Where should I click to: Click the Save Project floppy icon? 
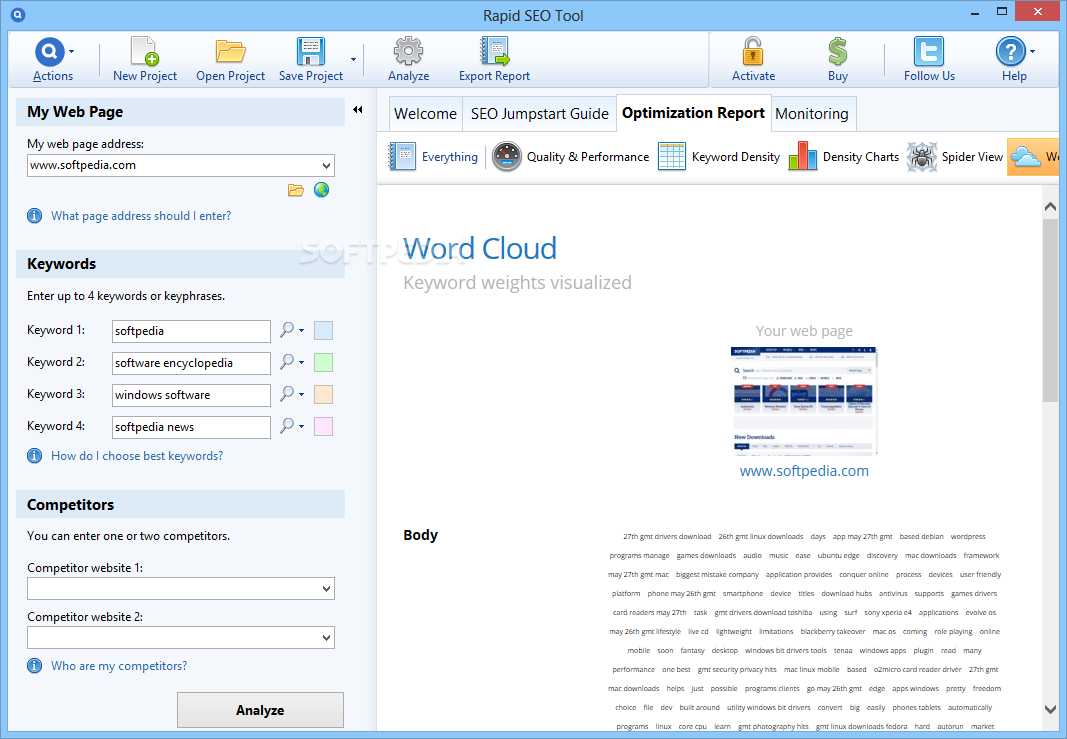(x=310, y=52)
